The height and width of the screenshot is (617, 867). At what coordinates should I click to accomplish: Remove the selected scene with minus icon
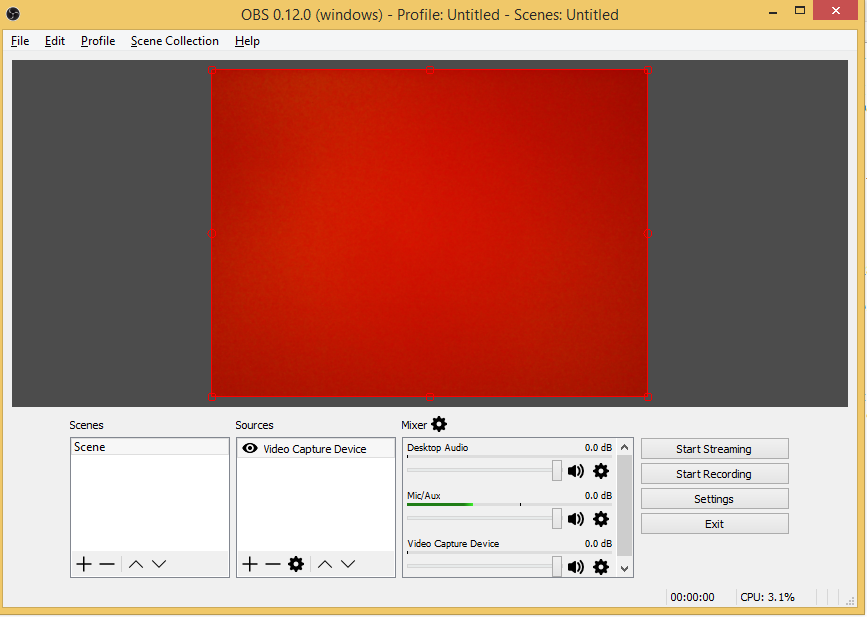pyautogui.click(x=107, y=564)
